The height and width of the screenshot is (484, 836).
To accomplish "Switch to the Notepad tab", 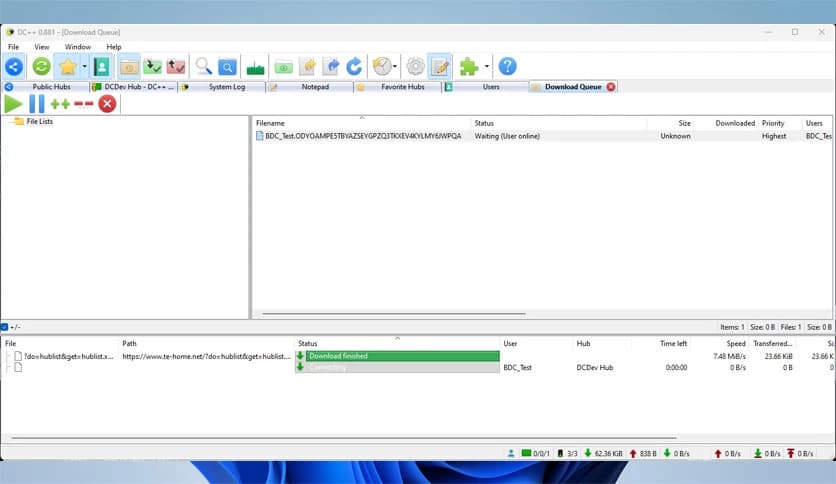I will point(310,87).
